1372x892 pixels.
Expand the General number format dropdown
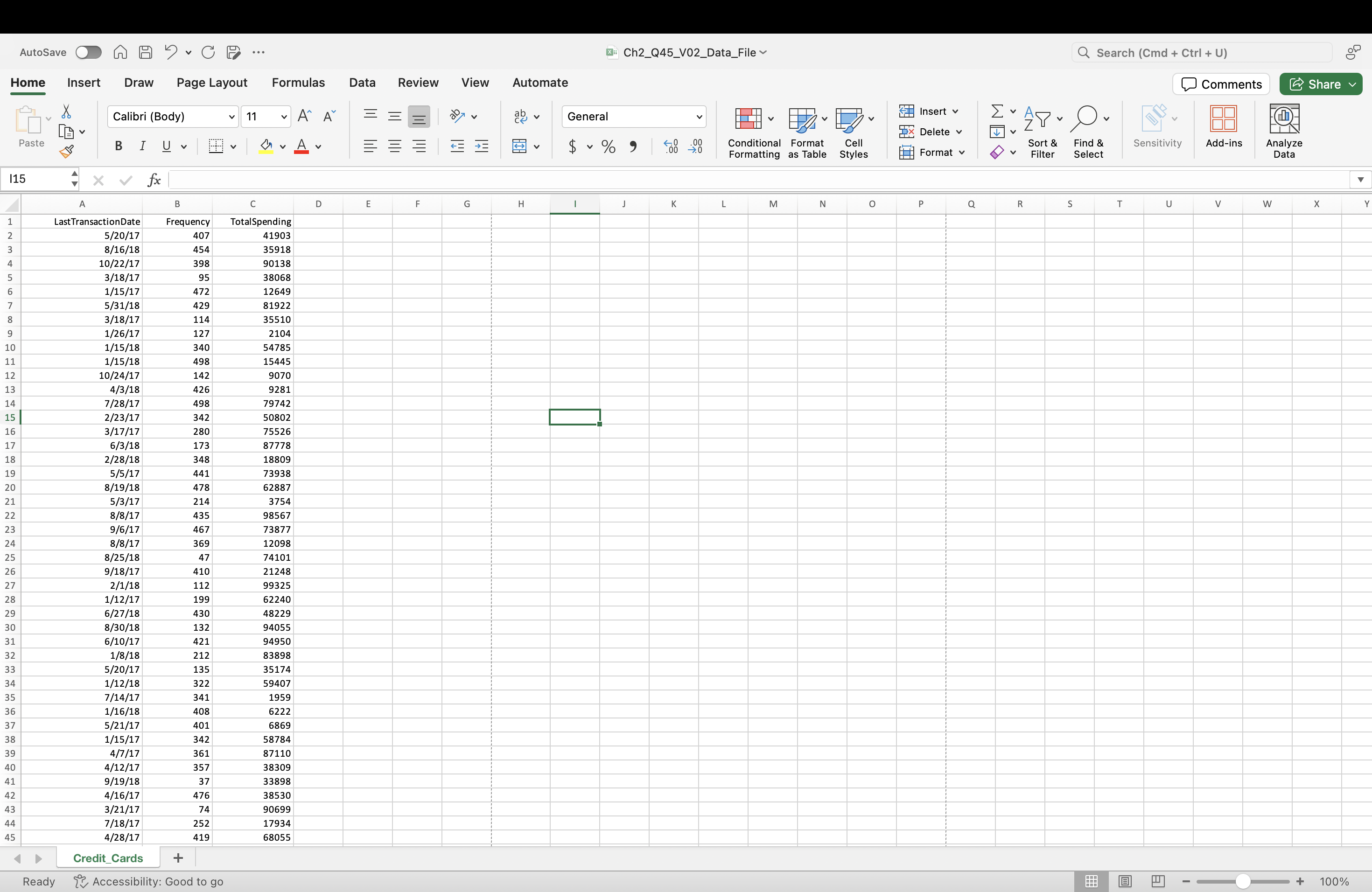[699, 116]
